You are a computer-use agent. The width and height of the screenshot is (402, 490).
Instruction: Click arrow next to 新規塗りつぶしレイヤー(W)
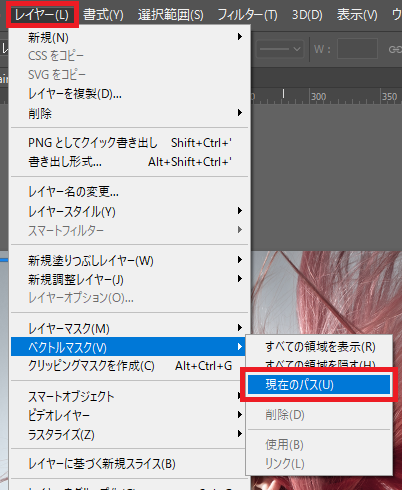(240, 260)
